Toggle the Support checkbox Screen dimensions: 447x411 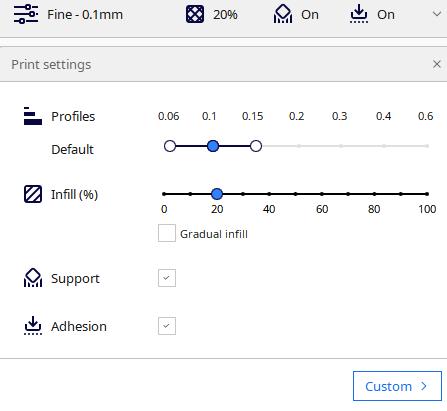167,278
